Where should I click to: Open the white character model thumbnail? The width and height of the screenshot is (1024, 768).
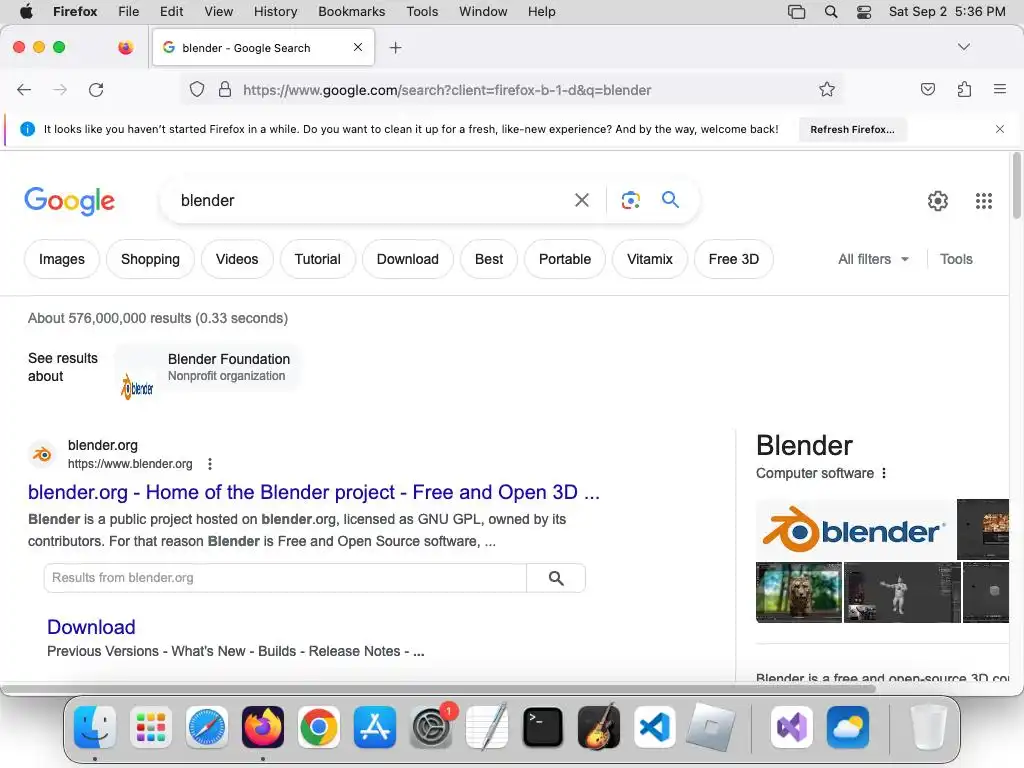point(902,592)
